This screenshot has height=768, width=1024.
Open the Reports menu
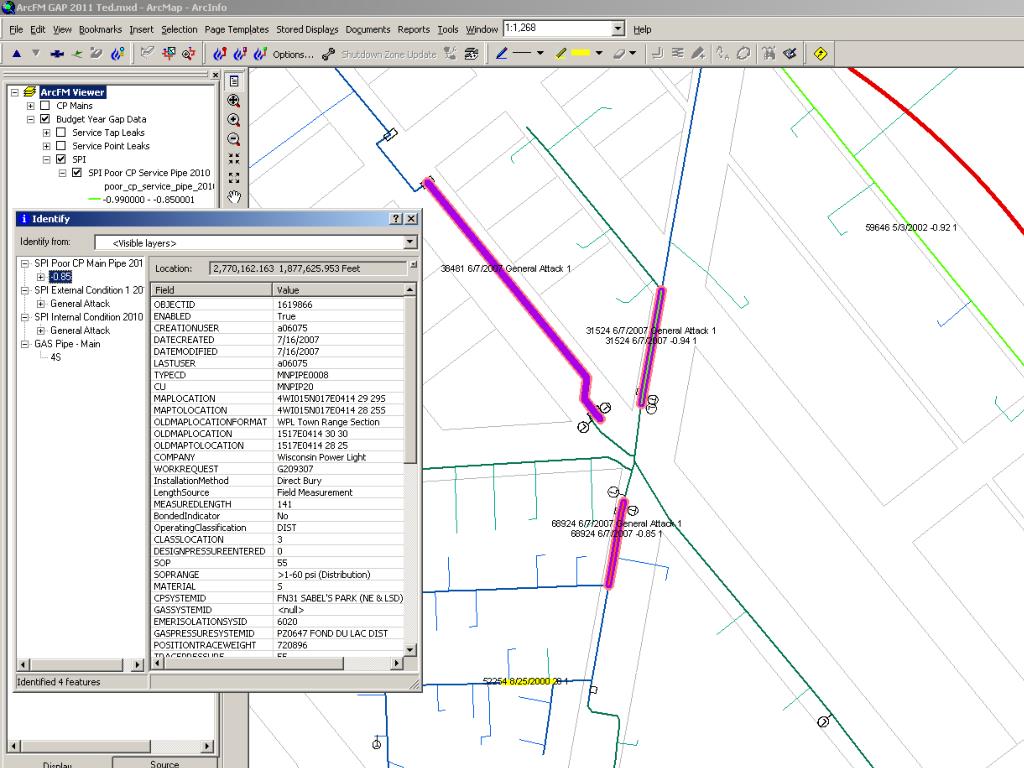point(414,29)
